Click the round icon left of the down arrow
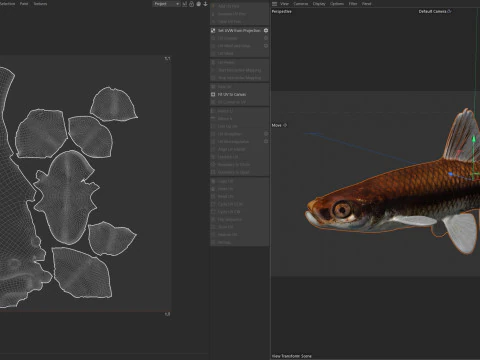Image resolution: width=480 pixels, height=360 pixels. [198, 4]
